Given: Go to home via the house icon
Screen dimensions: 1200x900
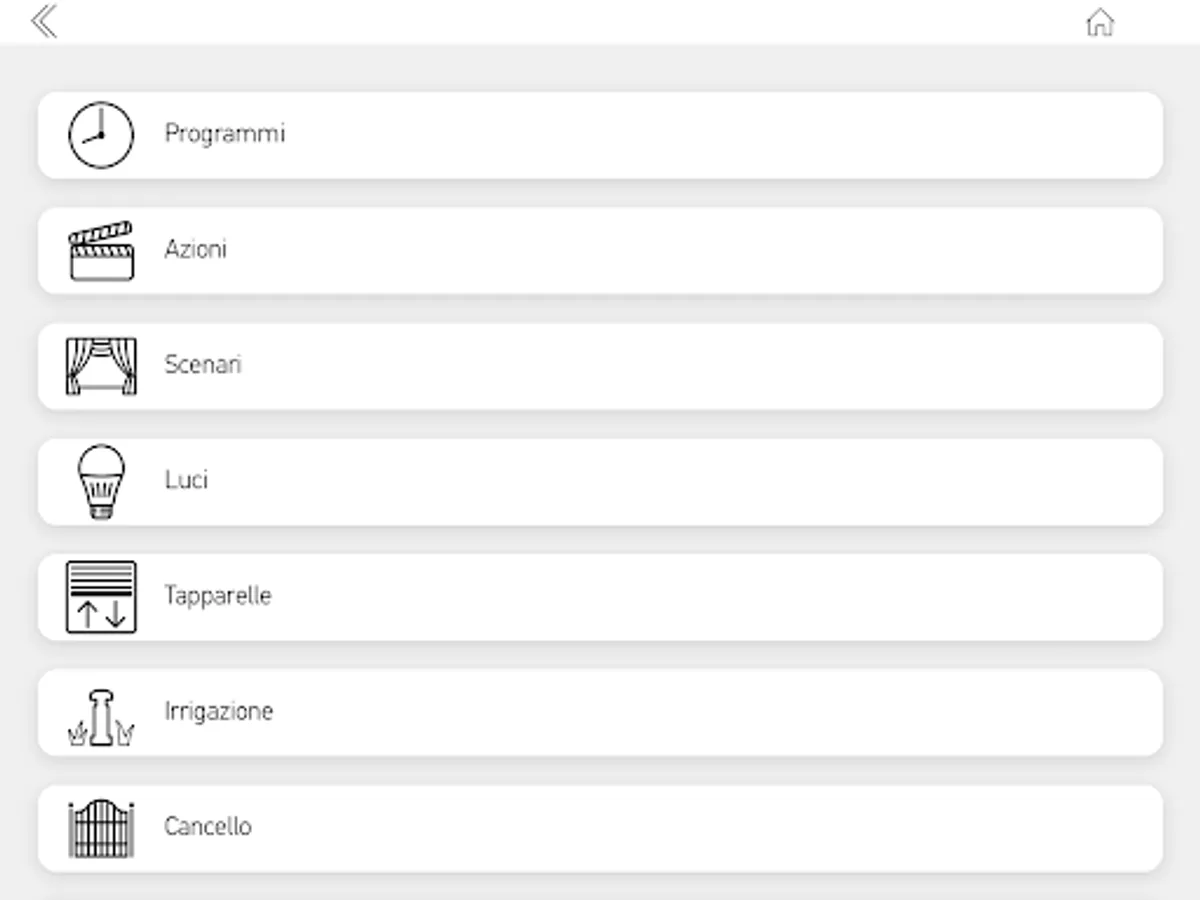Looking at the screenshot, I should [1099, 22].
